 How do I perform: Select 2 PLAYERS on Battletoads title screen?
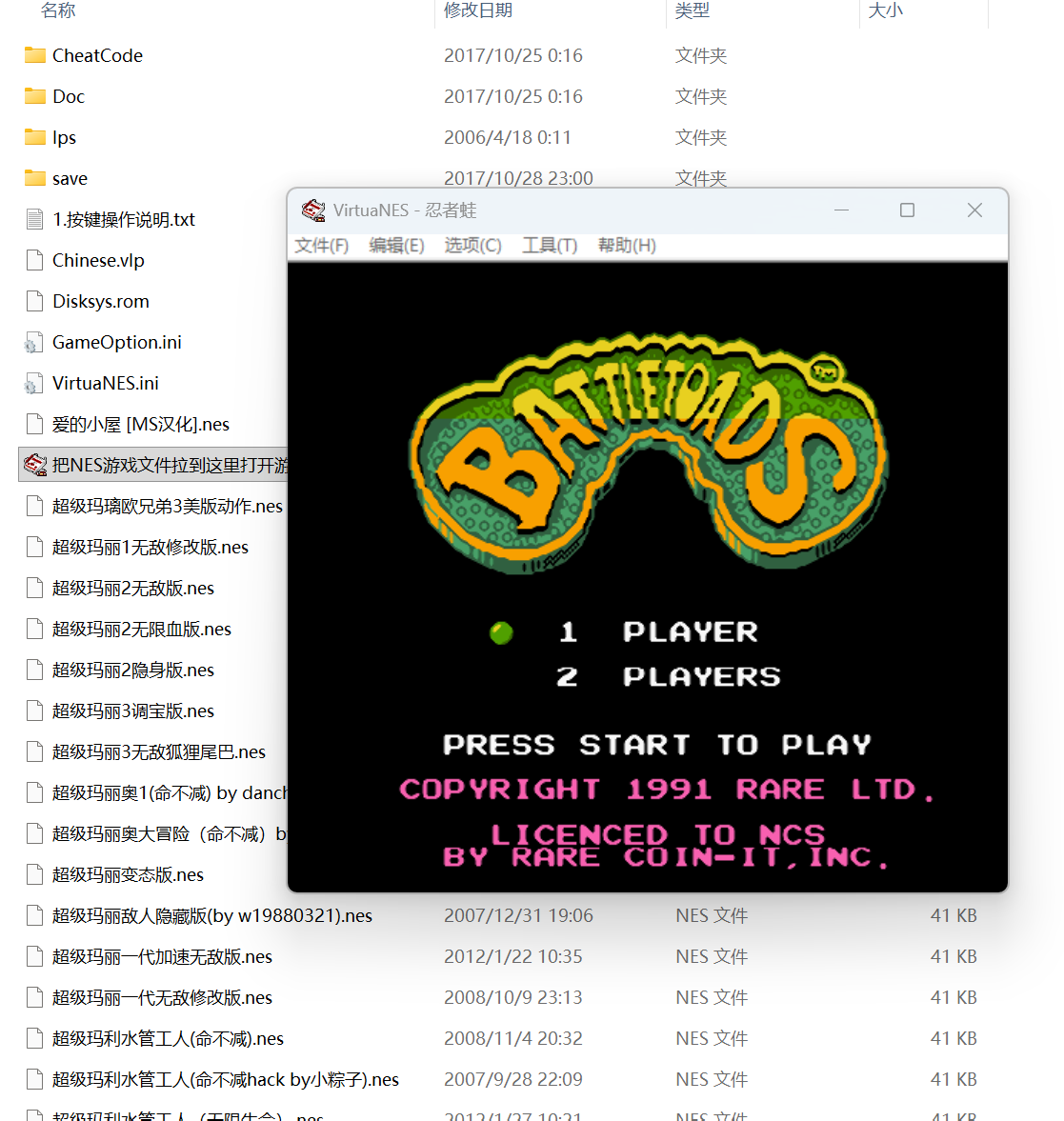click(668, 676)
